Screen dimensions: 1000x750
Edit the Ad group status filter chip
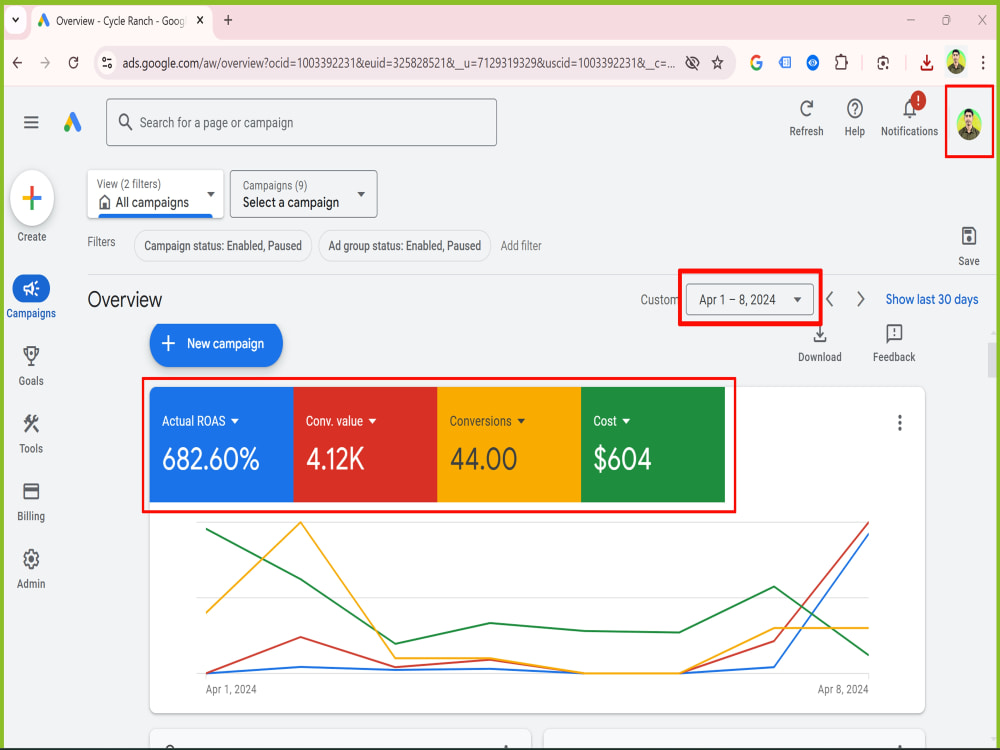tap(404, 246)
